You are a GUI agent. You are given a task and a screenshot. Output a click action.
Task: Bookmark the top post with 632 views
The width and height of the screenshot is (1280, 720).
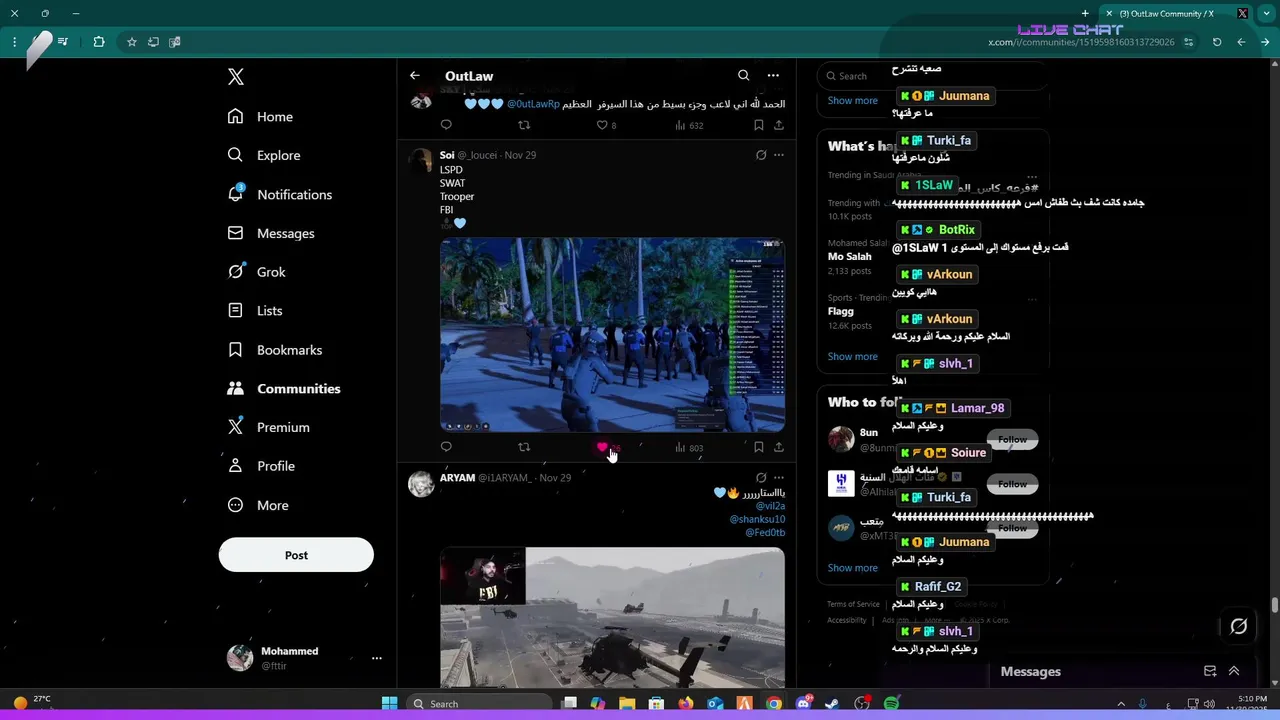click(x=759, y=125)
